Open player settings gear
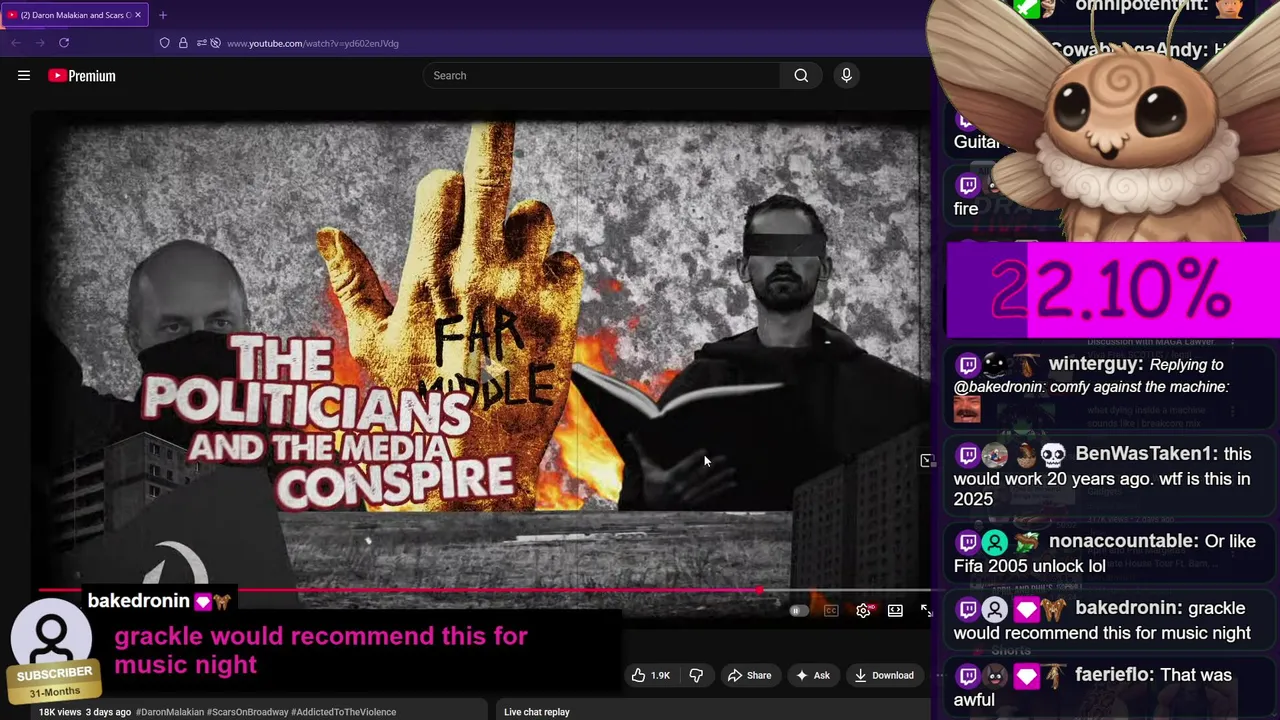This screenshot has height=720, width=1280. click(x=864, y=611)
